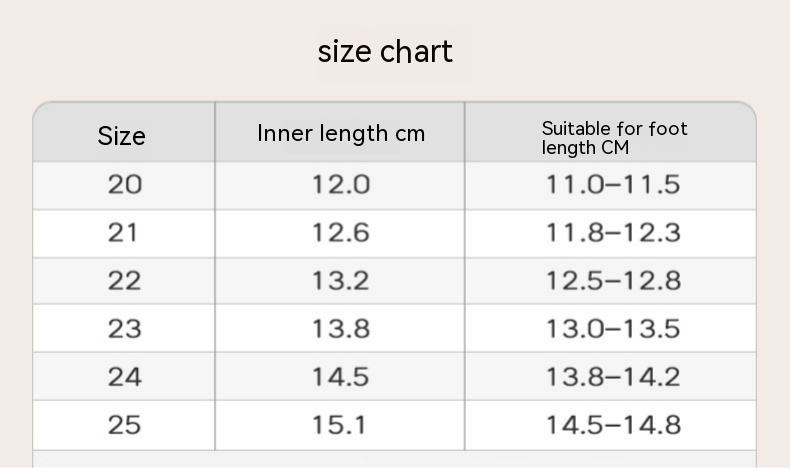Select size 25 in the table

click(125, 425)
